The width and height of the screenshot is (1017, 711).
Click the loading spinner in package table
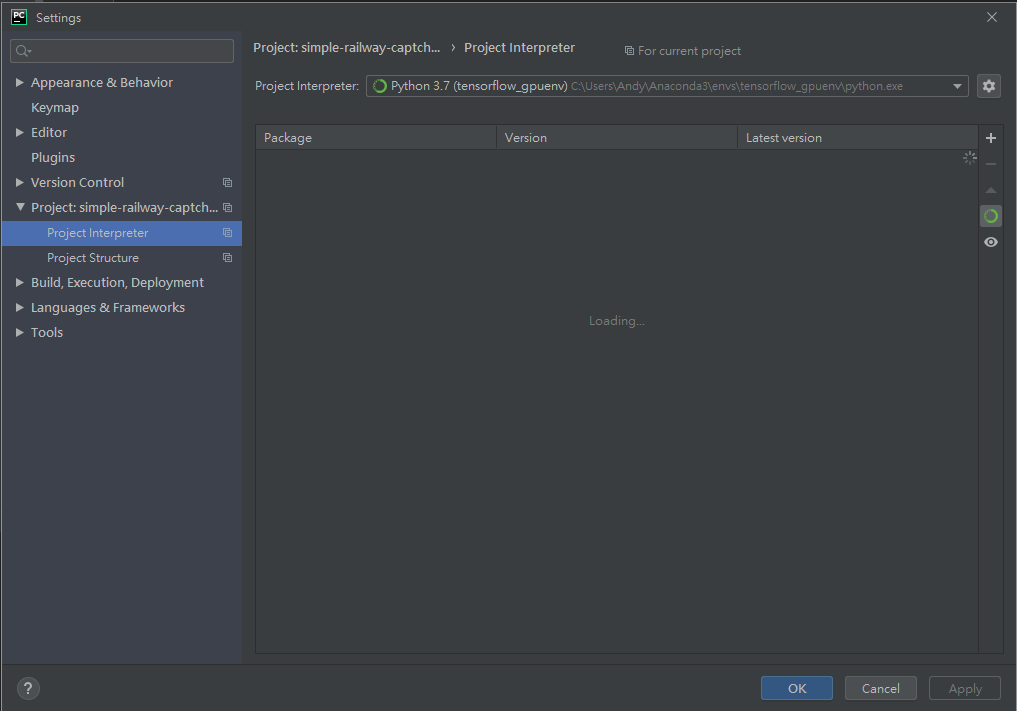[x=969, y=158]
